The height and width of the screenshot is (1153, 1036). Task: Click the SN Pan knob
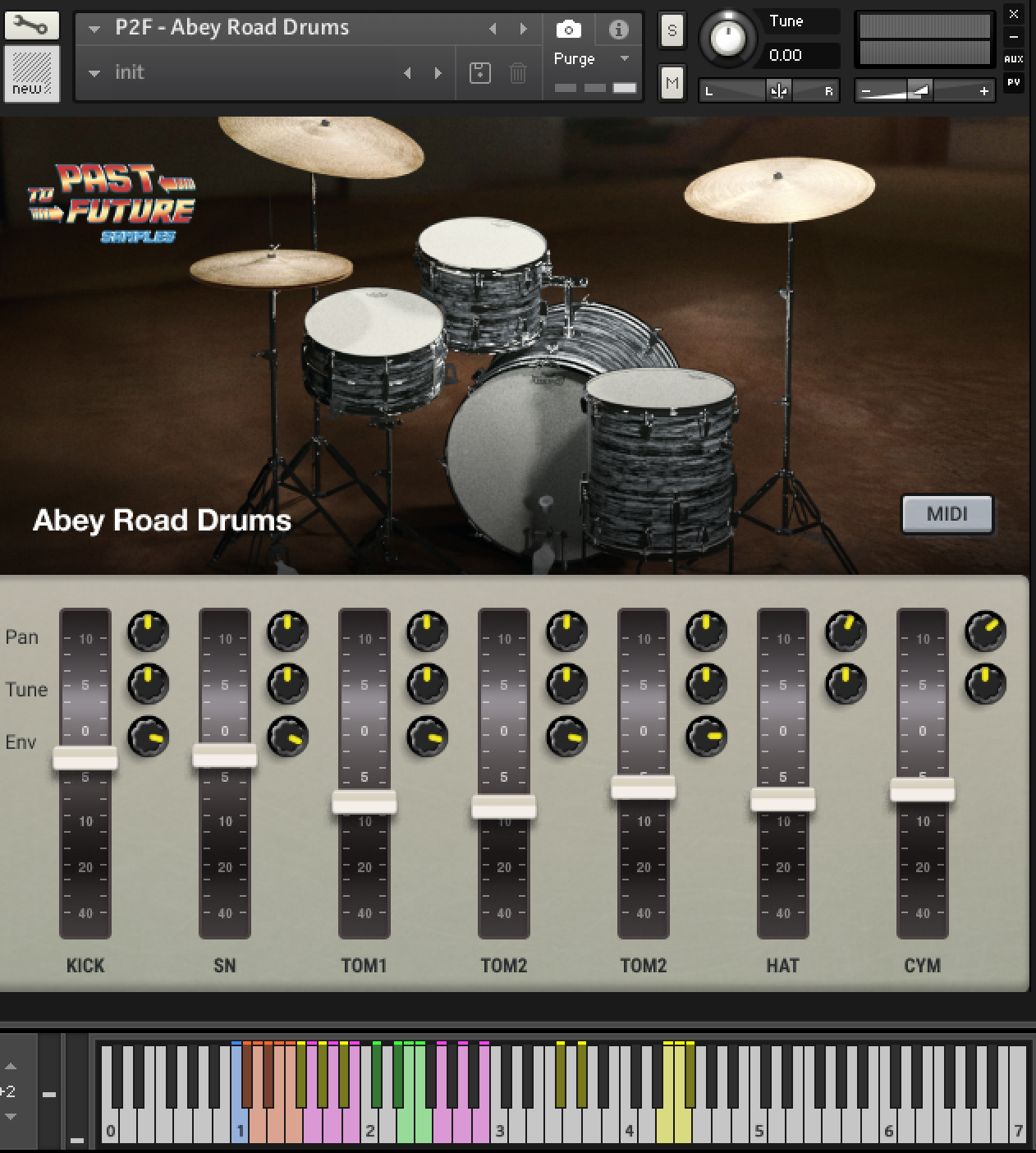287,632
